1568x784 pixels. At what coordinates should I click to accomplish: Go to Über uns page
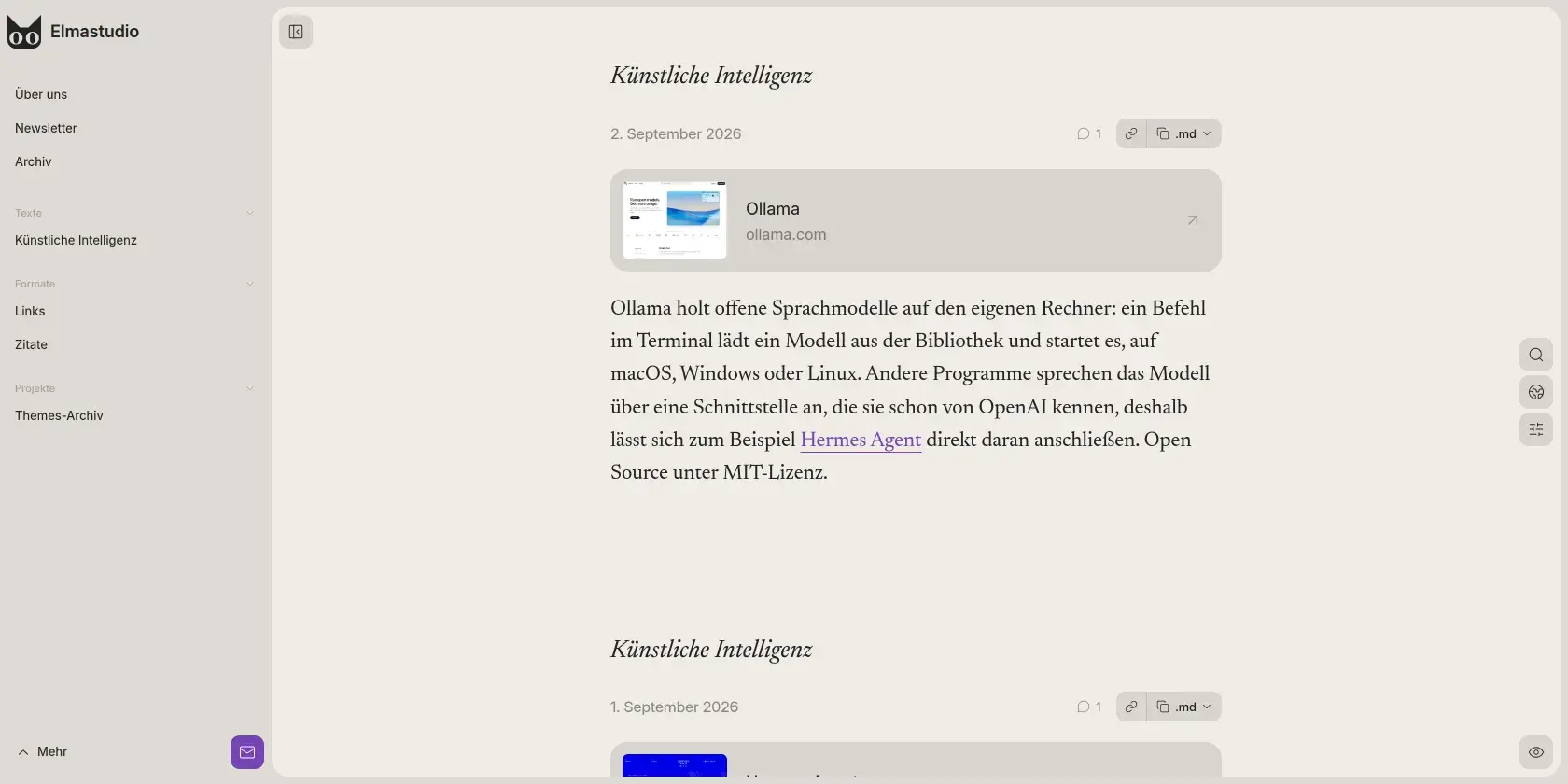pyautogui.click(x=41, y=94)
